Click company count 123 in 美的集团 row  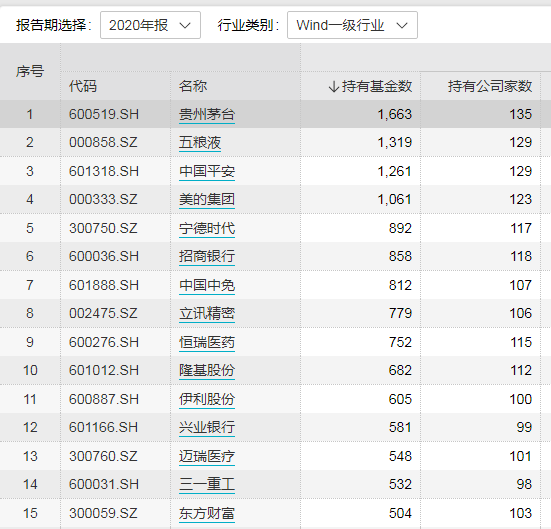pyautogui.click(x=521, y=199)
